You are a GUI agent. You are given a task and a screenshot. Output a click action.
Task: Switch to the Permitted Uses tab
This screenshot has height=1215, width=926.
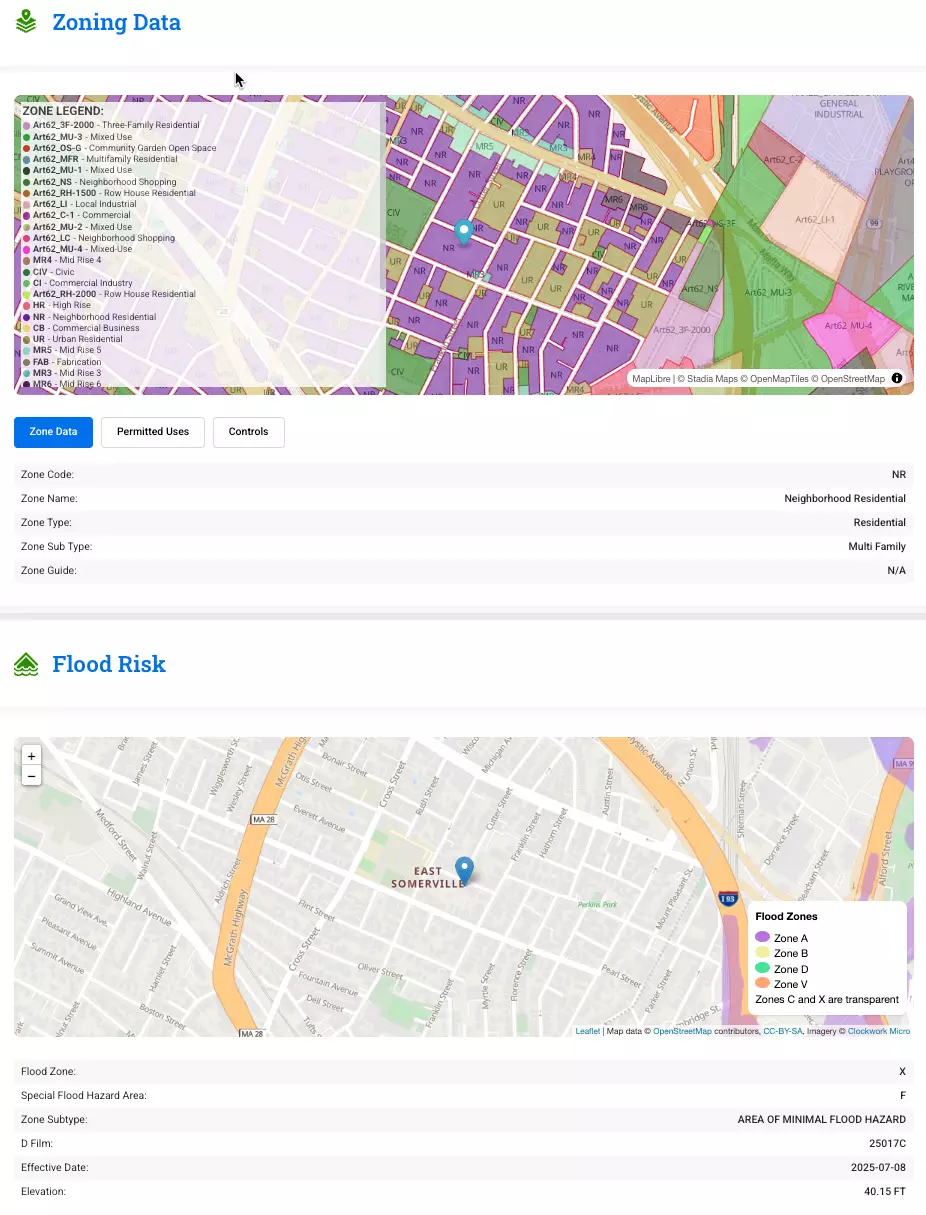click(153, 432)
